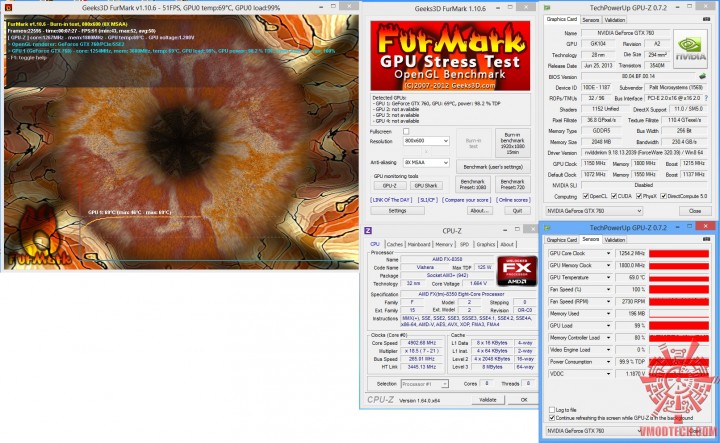Image resolution: width=720 pixels, height=443 pixels.
Task: Open the Caches tab in CPU-Z
Action: coord(394,244)
